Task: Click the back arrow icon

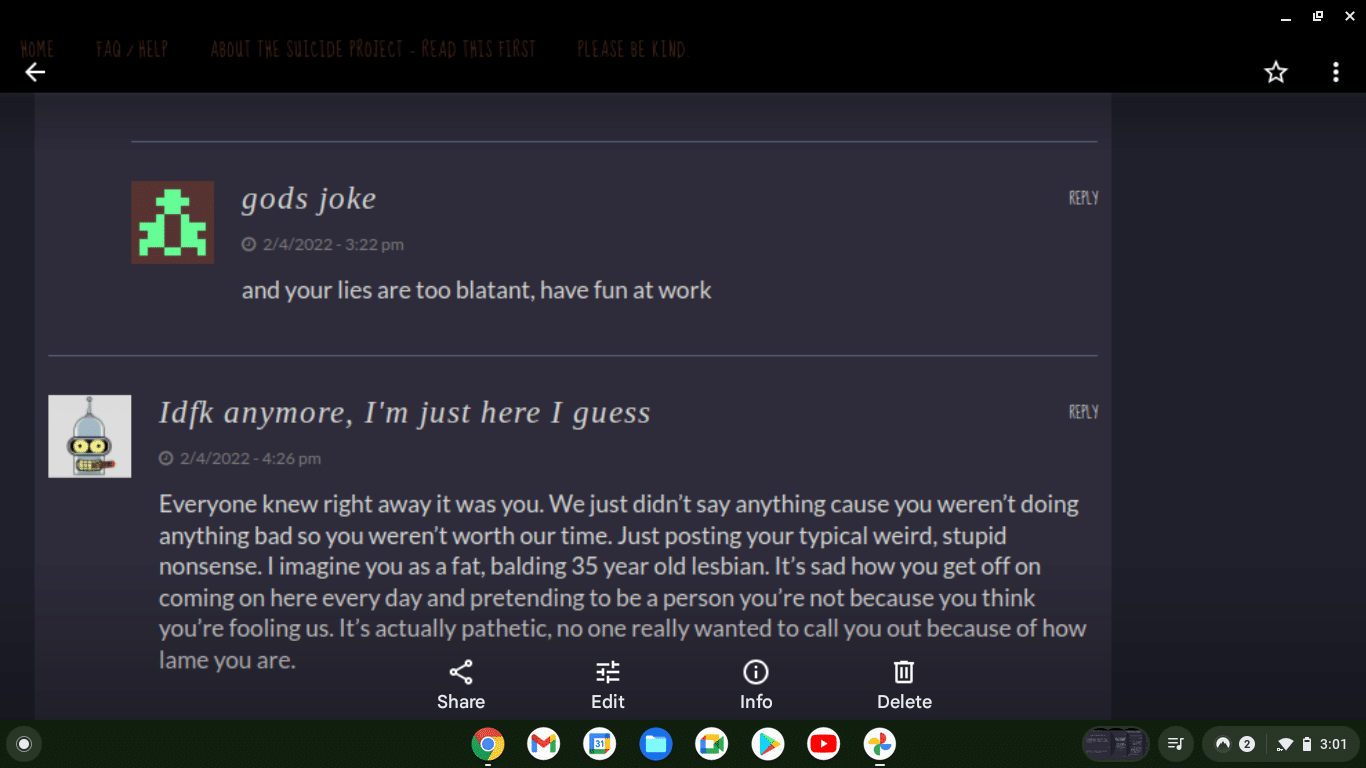Action: 35,72
